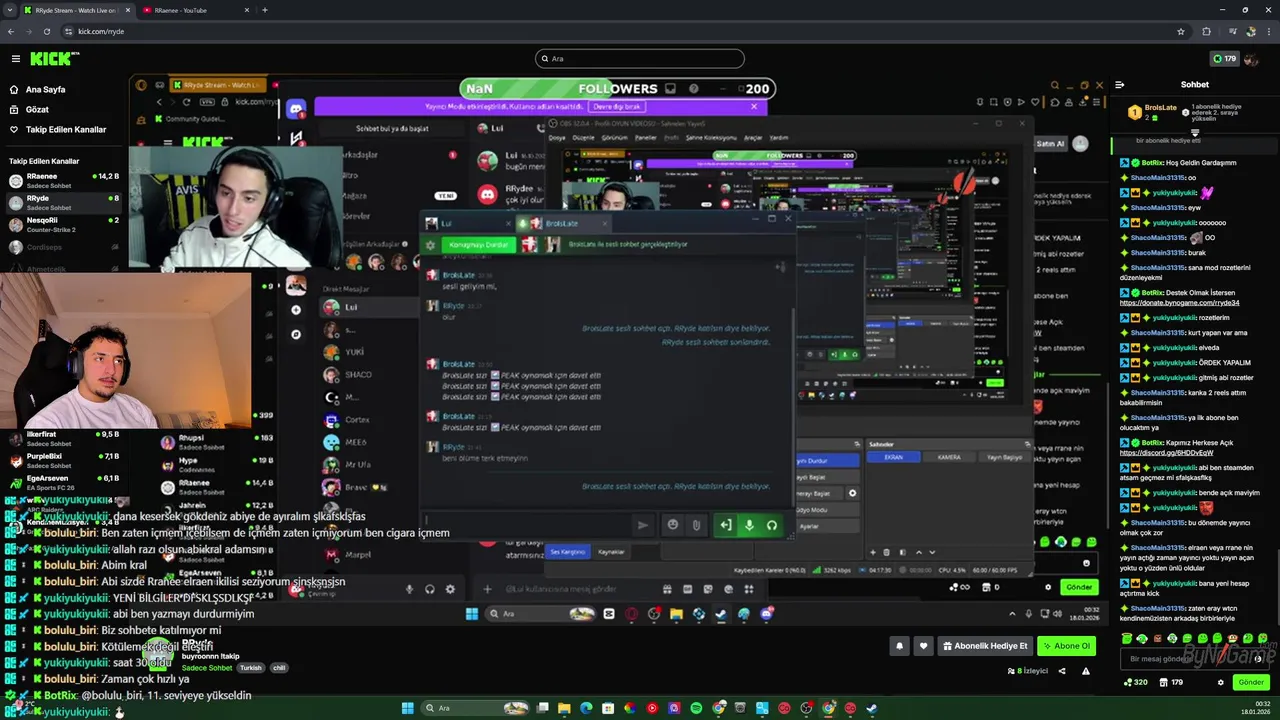
Task: Click Abonelik Hediye Et button
Action: coord(985,646)
